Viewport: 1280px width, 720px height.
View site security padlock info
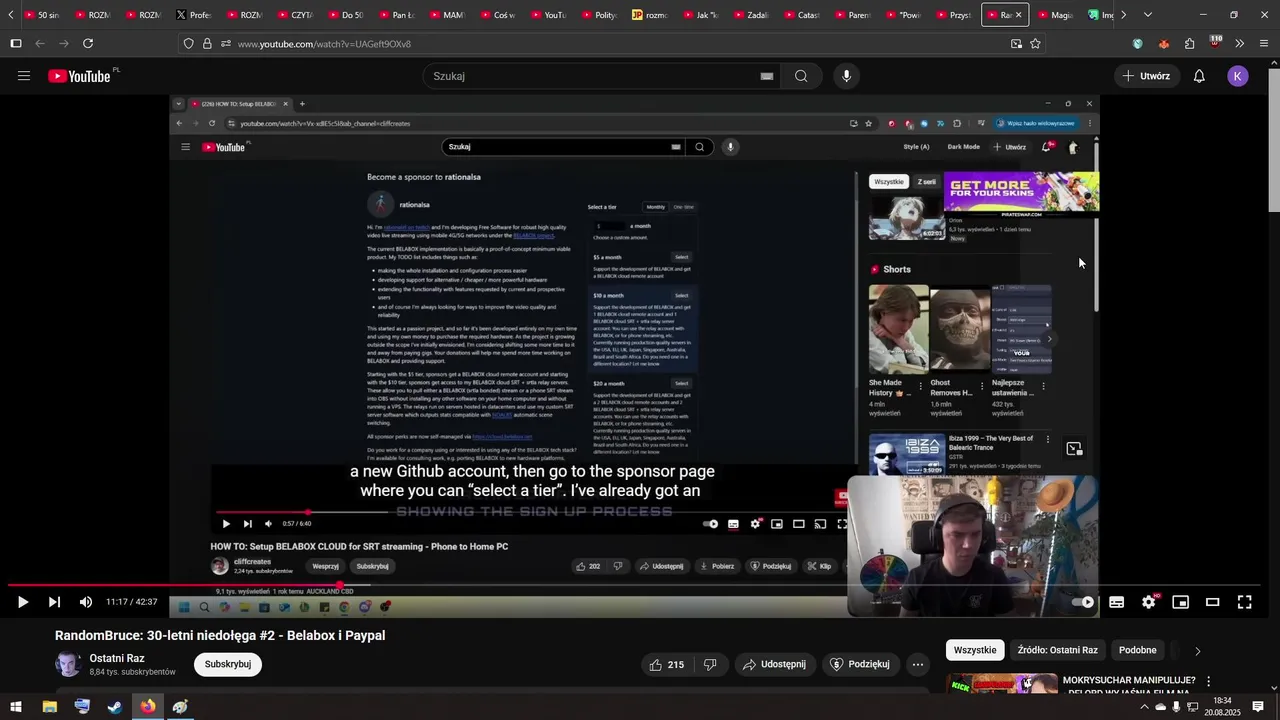pyautogui.click(x=207, y=44)
